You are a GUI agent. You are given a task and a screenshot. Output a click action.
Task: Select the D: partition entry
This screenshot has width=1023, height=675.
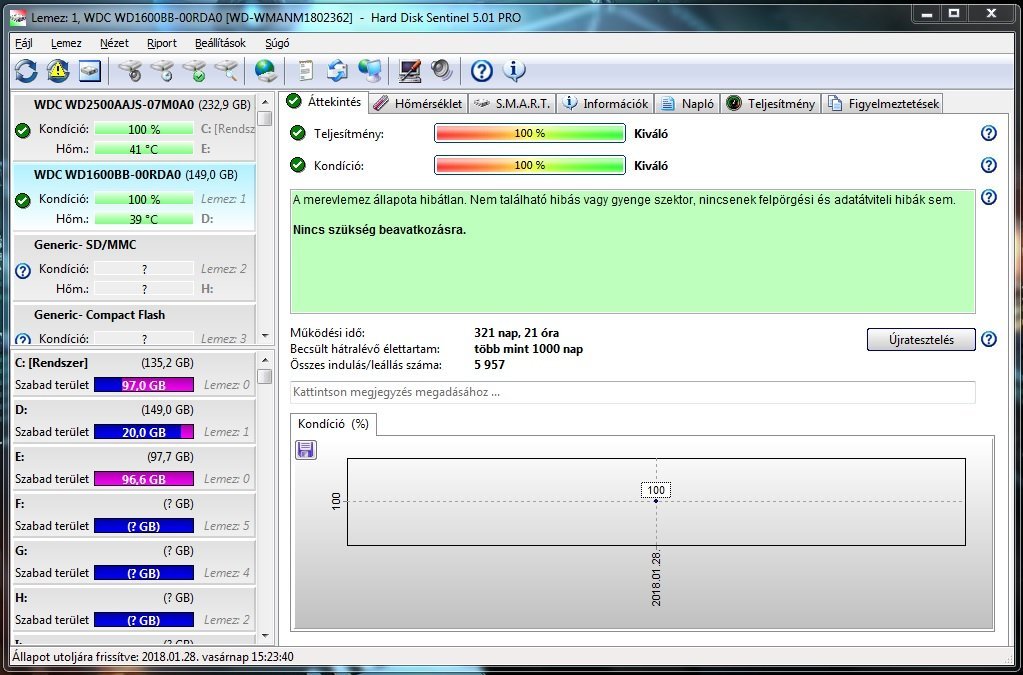point(134,421)
